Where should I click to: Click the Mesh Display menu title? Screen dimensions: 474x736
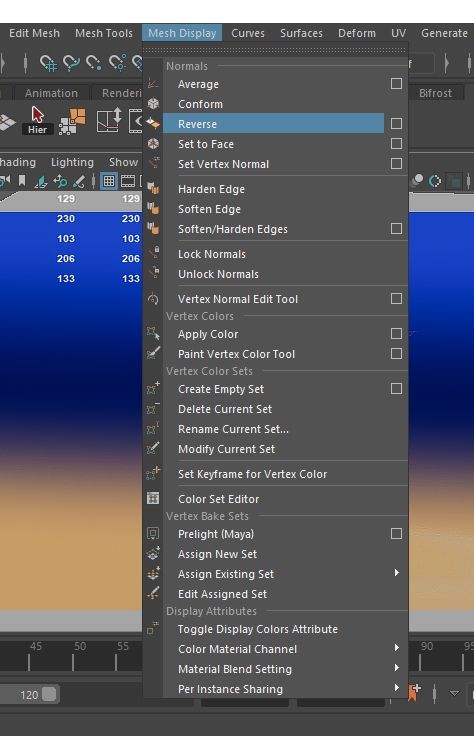point(182,33)
